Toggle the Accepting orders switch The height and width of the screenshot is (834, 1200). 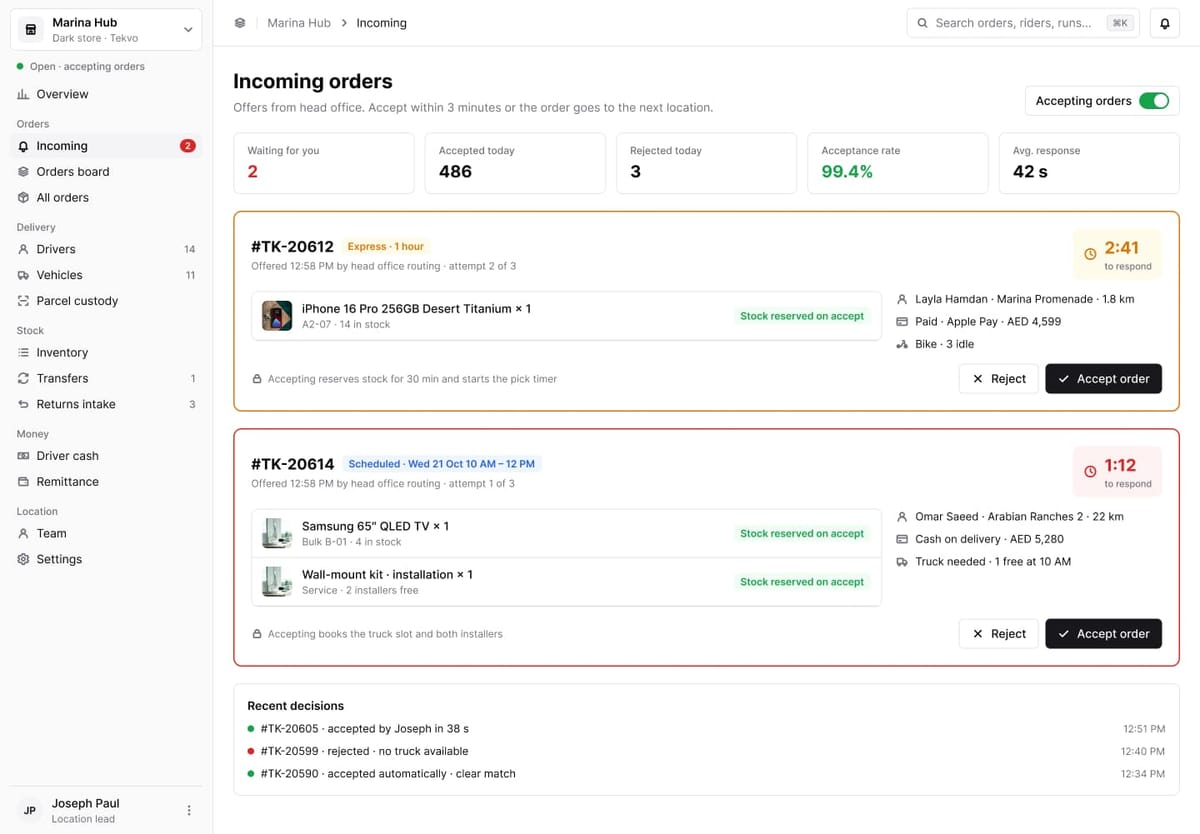(1154, 101)
